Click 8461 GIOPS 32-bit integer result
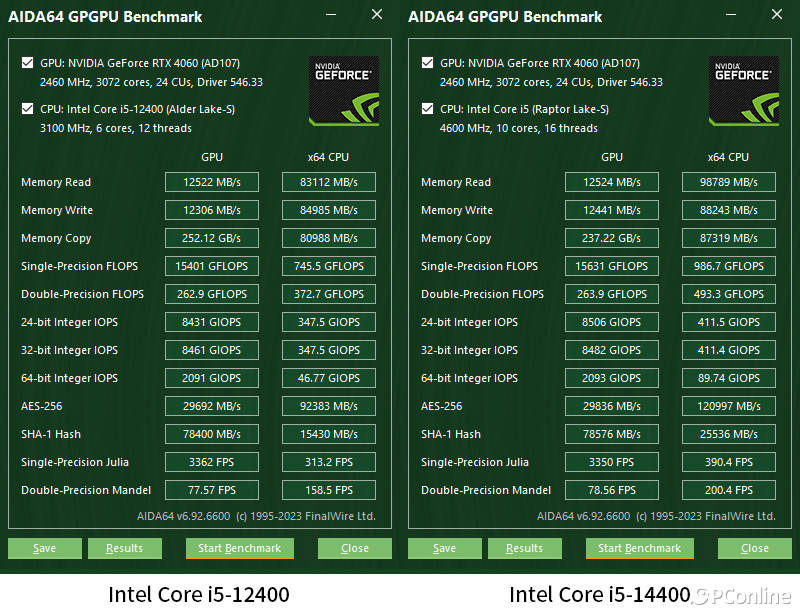The width and height of the screenshot is (800, 613). [x=212, y=350]
